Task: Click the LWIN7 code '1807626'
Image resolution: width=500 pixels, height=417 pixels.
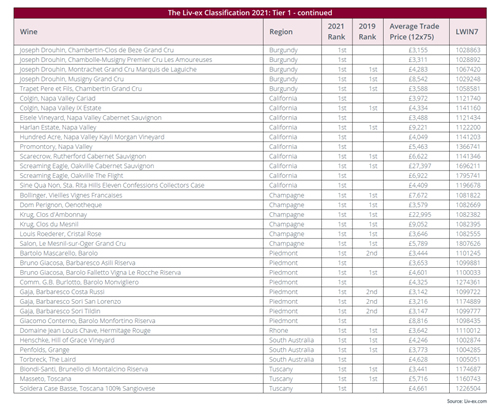Action: point(468,244)
